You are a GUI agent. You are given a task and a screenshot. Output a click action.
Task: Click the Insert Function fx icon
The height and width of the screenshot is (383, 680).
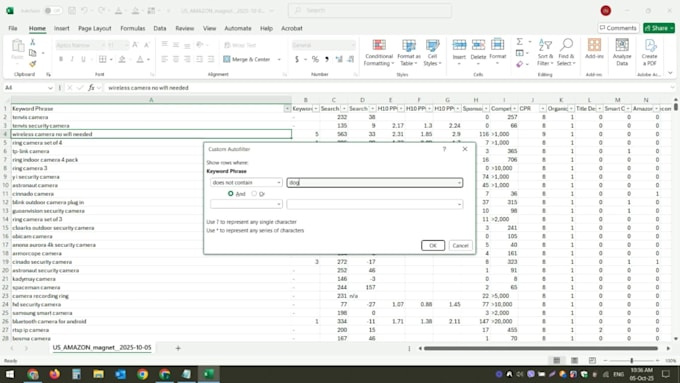coord(91,88)
